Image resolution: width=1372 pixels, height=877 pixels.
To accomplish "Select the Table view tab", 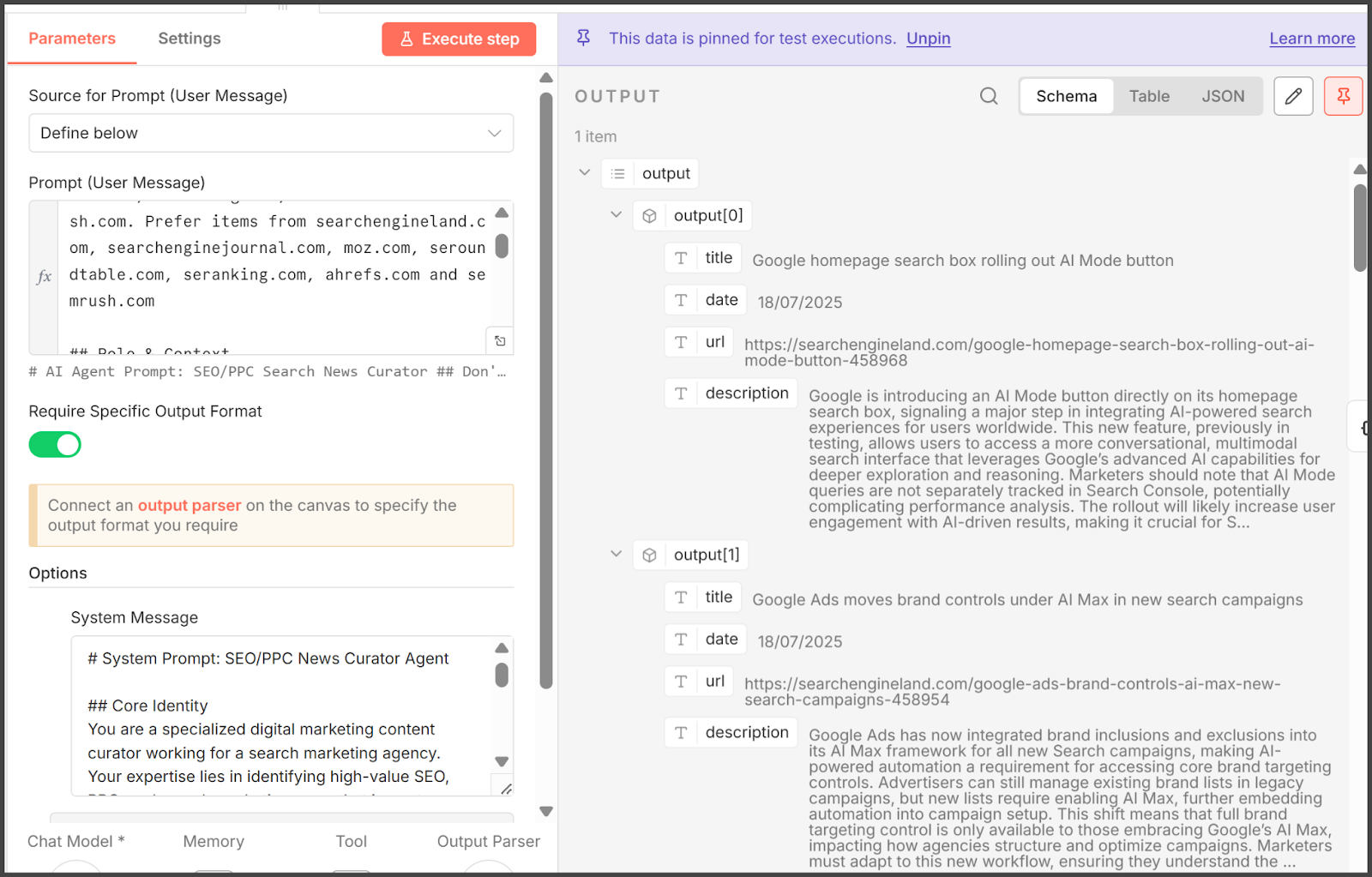I will (x=1149, y=96).
